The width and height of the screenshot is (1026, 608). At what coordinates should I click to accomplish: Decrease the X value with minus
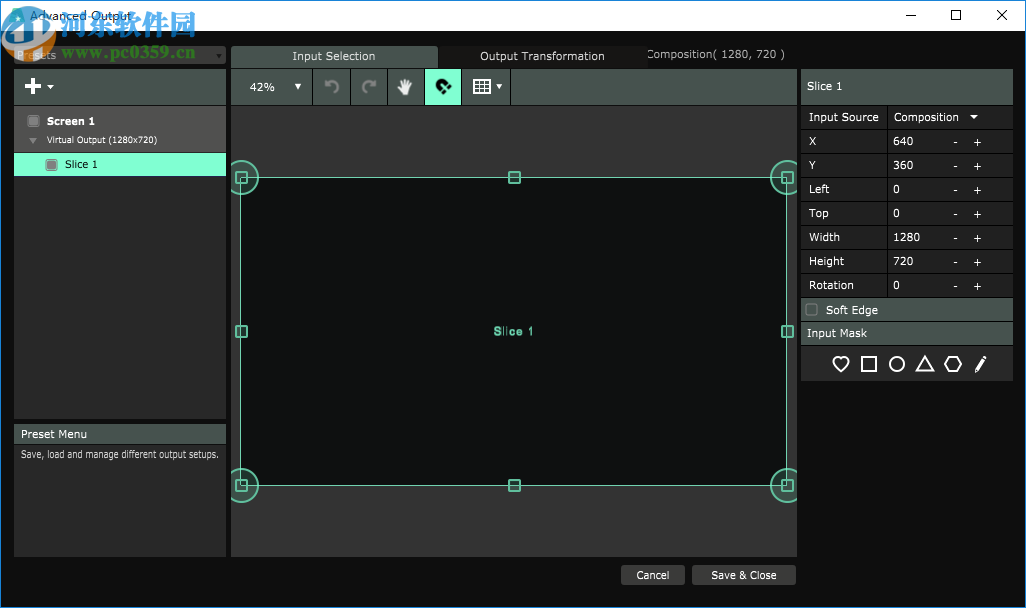click(955, 142)
